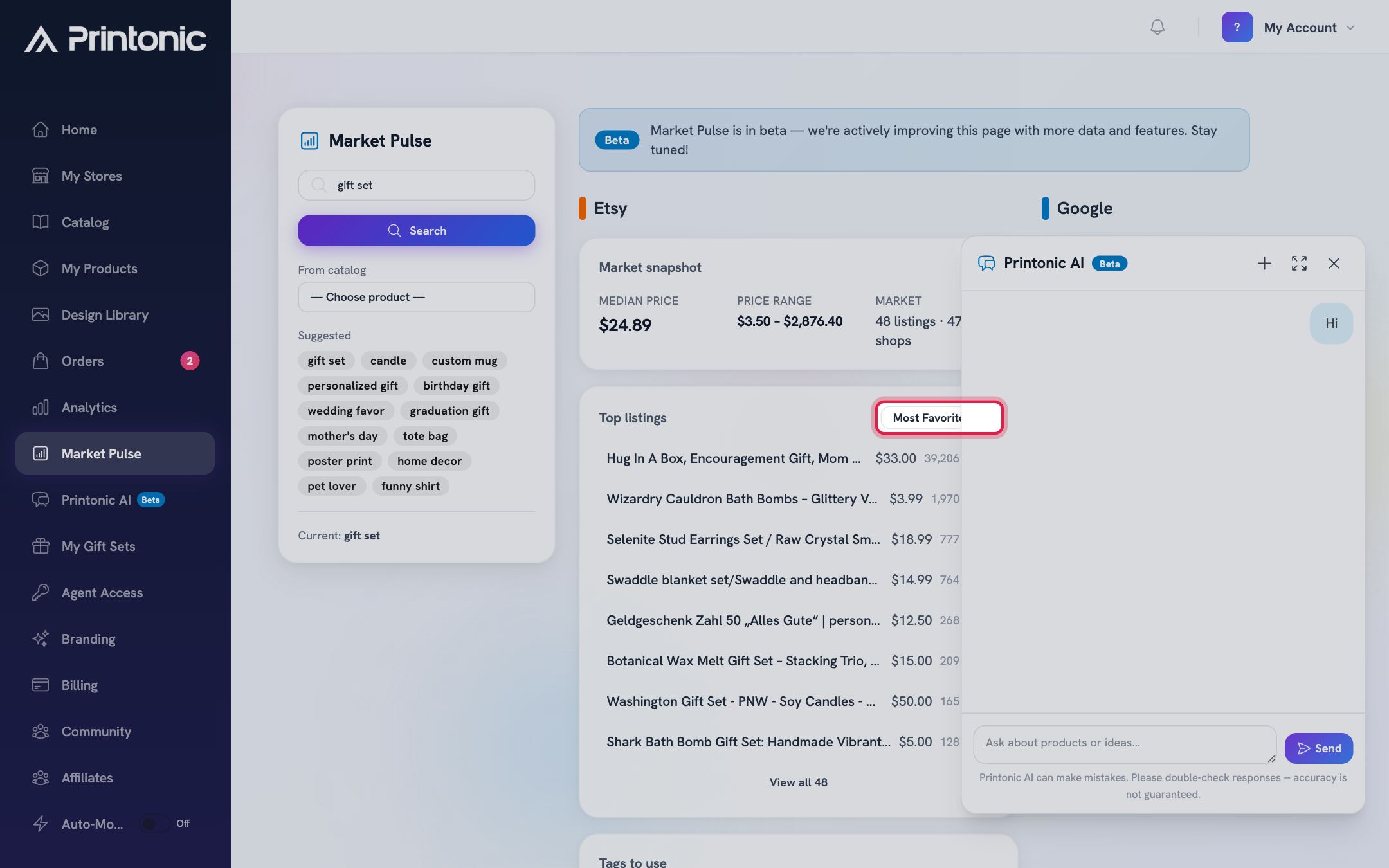
Task: Select the 'funny shirt' chip
Action: pos(410,486)
